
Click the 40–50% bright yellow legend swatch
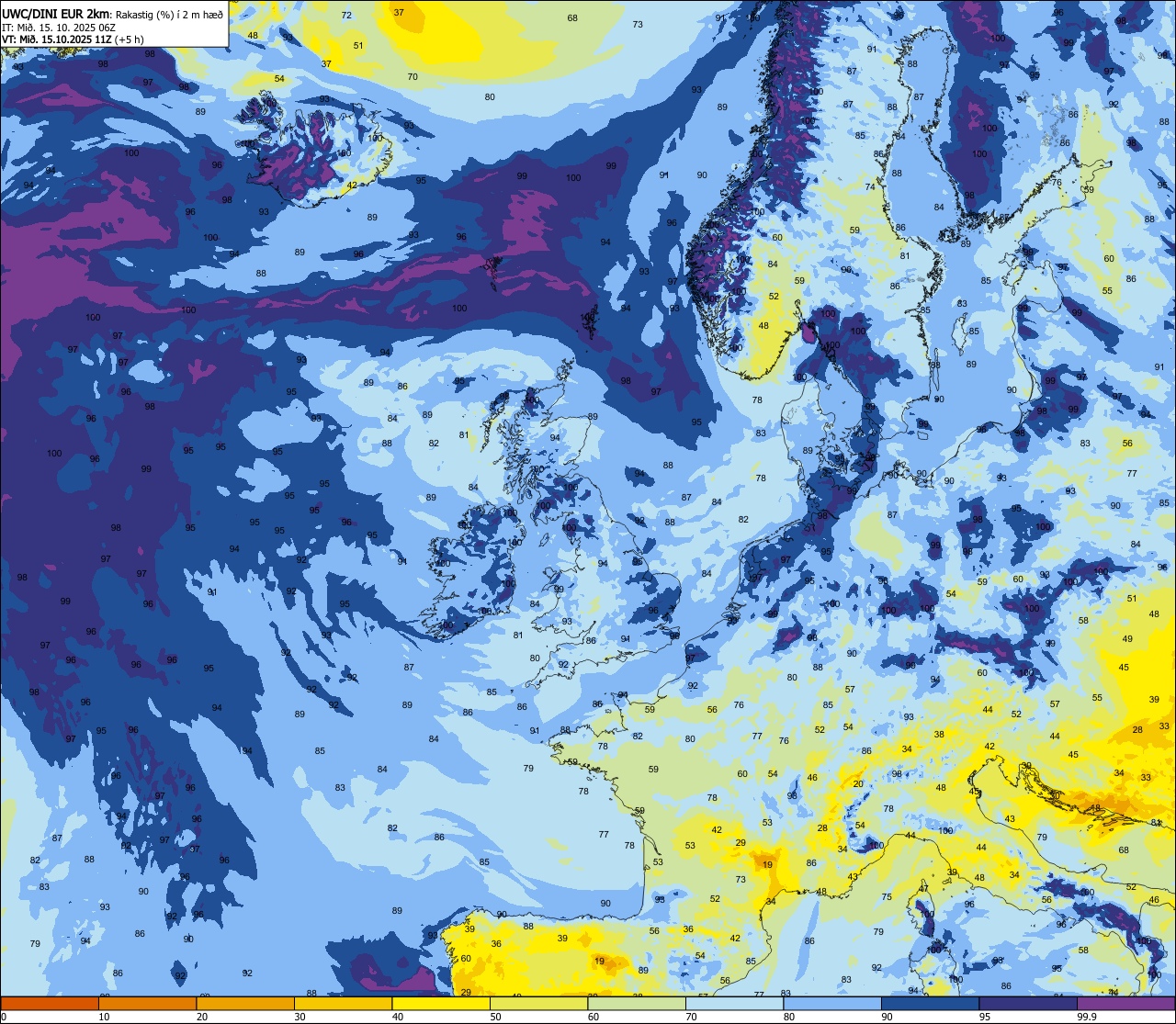[x=441, y=1004]
